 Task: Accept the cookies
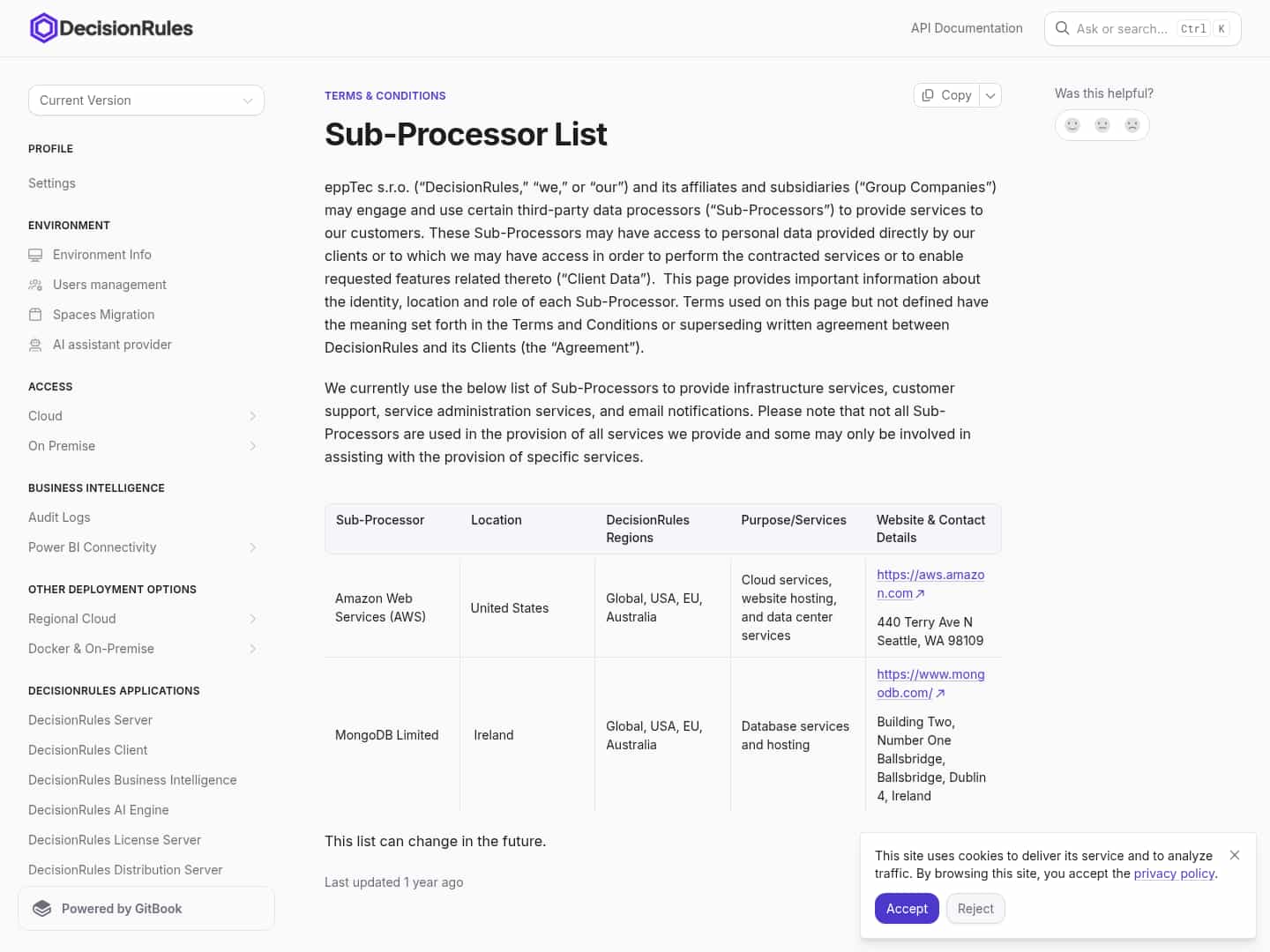tap(907, 909)
